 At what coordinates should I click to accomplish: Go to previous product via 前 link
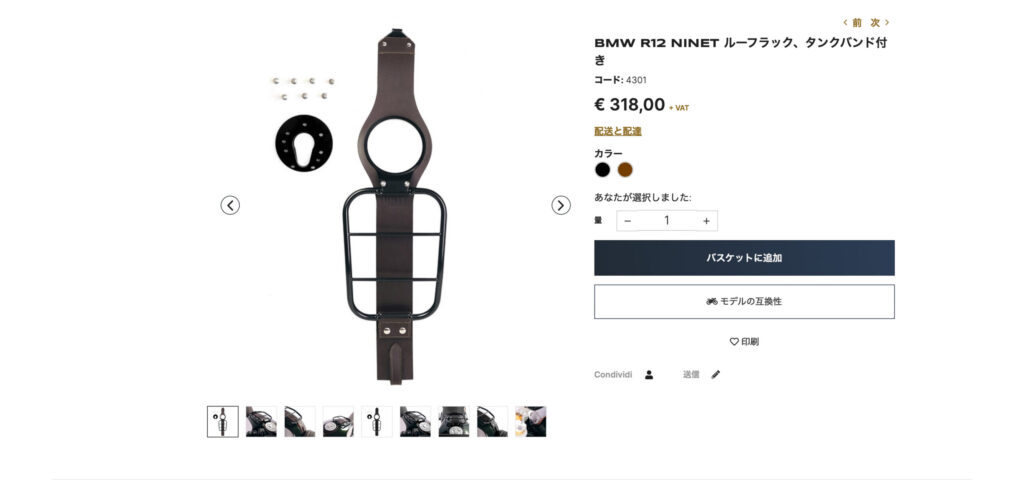852,22
